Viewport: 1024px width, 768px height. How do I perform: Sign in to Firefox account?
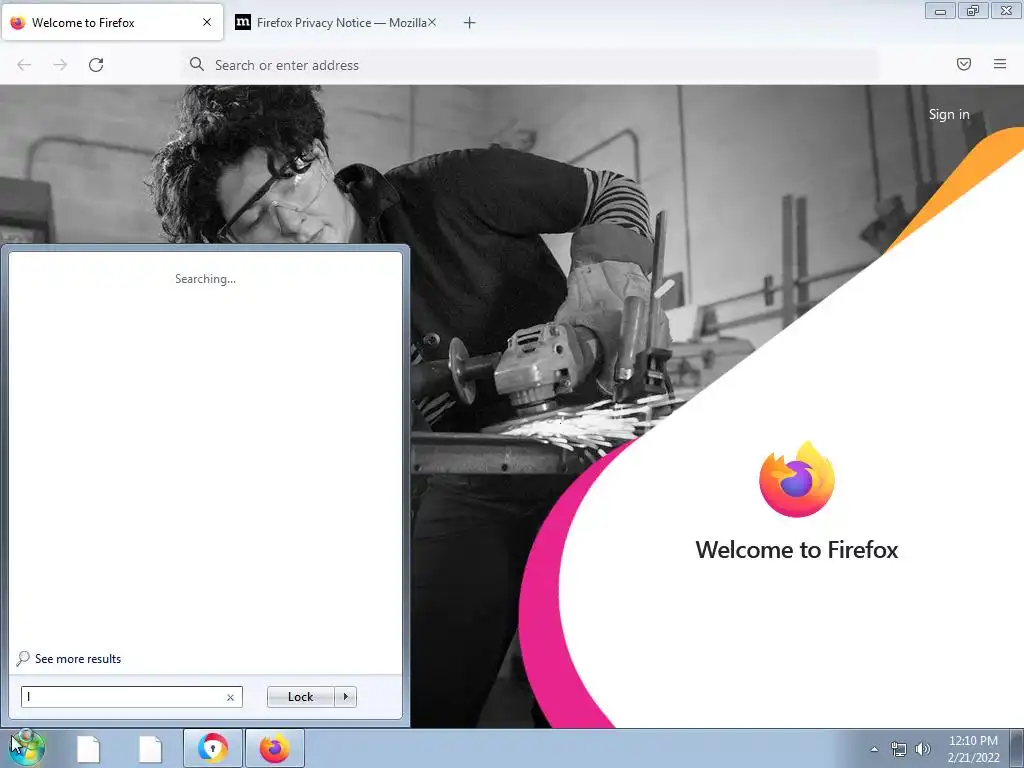pos(949,114)
